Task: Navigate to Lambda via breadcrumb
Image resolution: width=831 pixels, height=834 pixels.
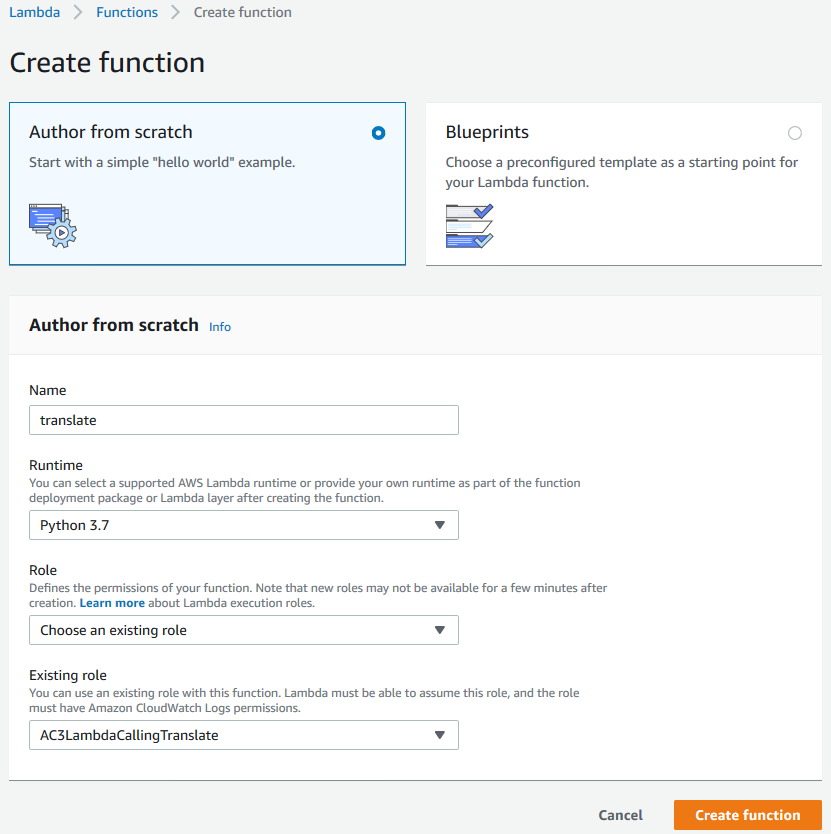Action: coord(34,12)
